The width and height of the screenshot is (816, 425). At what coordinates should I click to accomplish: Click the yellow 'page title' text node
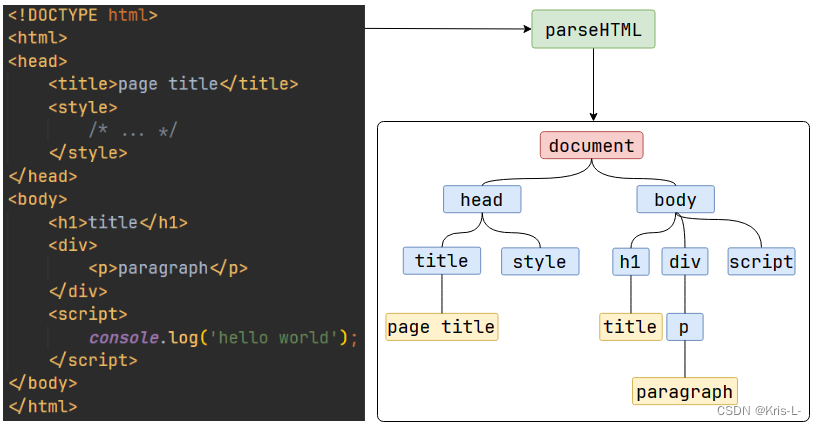441,327
